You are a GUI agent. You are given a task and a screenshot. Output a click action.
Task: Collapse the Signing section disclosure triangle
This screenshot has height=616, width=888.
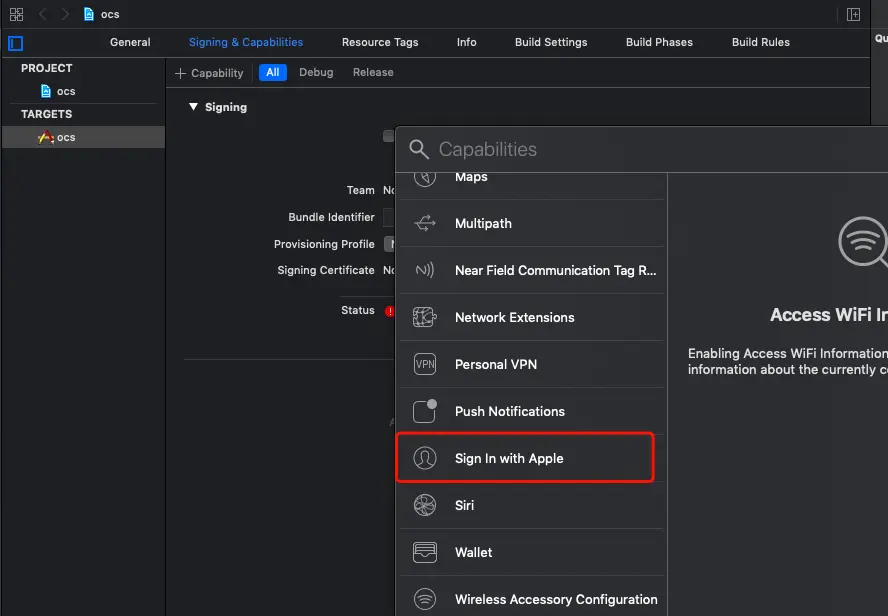pyautogui.click(x=194, y=107)
